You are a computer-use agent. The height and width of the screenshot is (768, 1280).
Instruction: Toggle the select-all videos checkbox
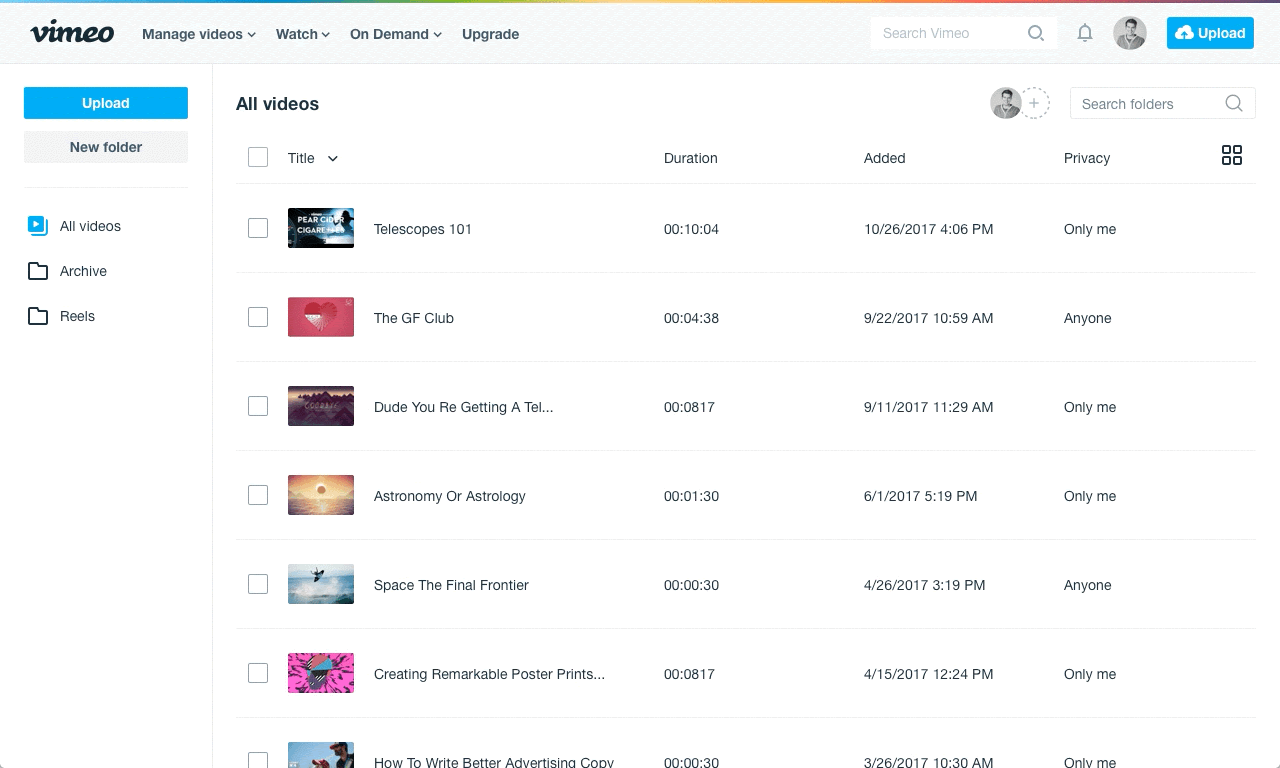click(258, 157)
